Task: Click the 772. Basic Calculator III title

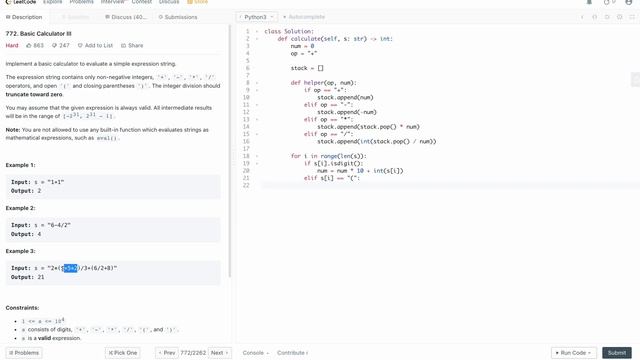Action: tap(38, 33)
